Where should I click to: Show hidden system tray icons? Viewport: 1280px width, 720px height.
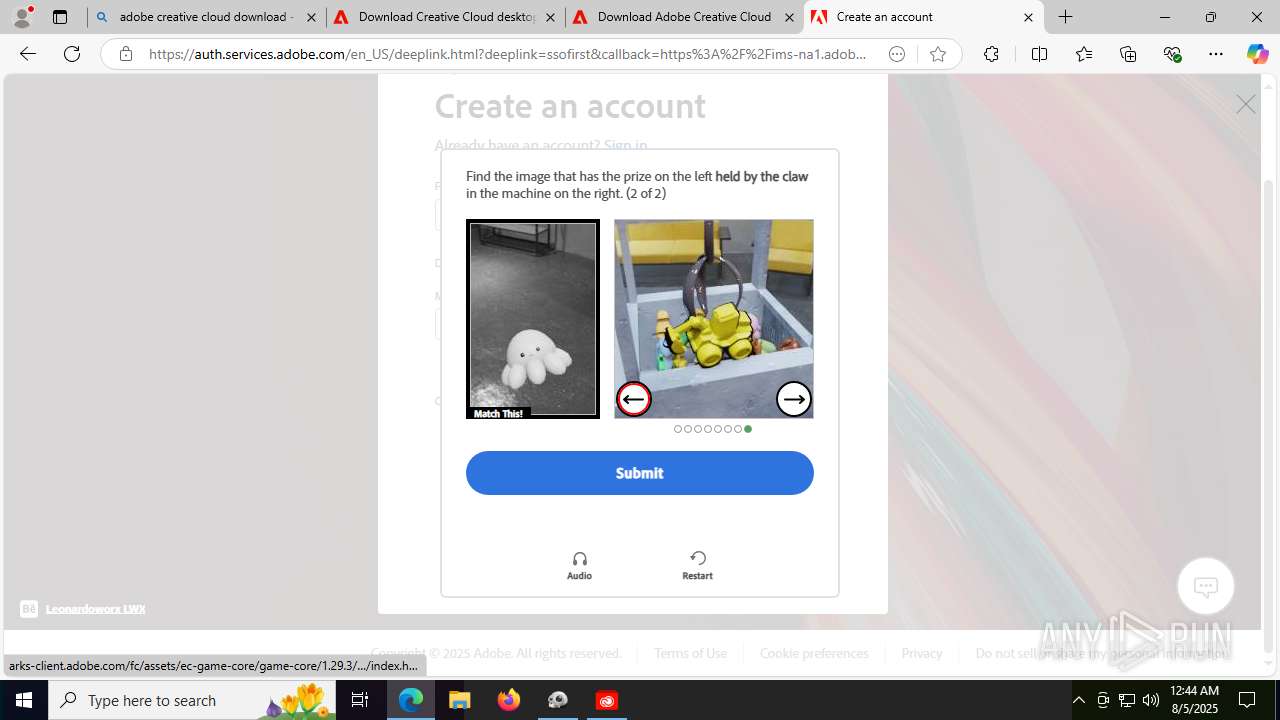pyautogui.click(x=1079, y=700)
